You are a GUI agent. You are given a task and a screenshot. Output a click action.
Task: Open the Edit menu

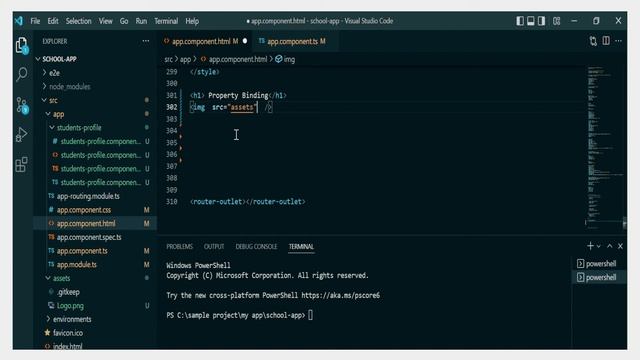[x=53, y=21]
